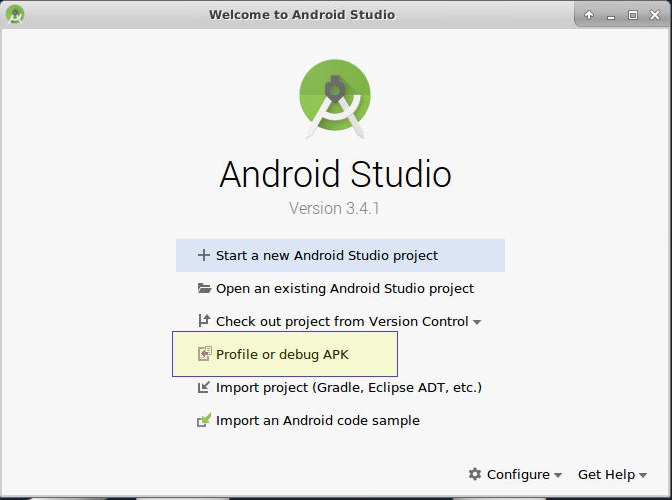672x500 pixels.
Task: Maximize the Welcome to Android Studio window
Action: click(x=632, y=15)
